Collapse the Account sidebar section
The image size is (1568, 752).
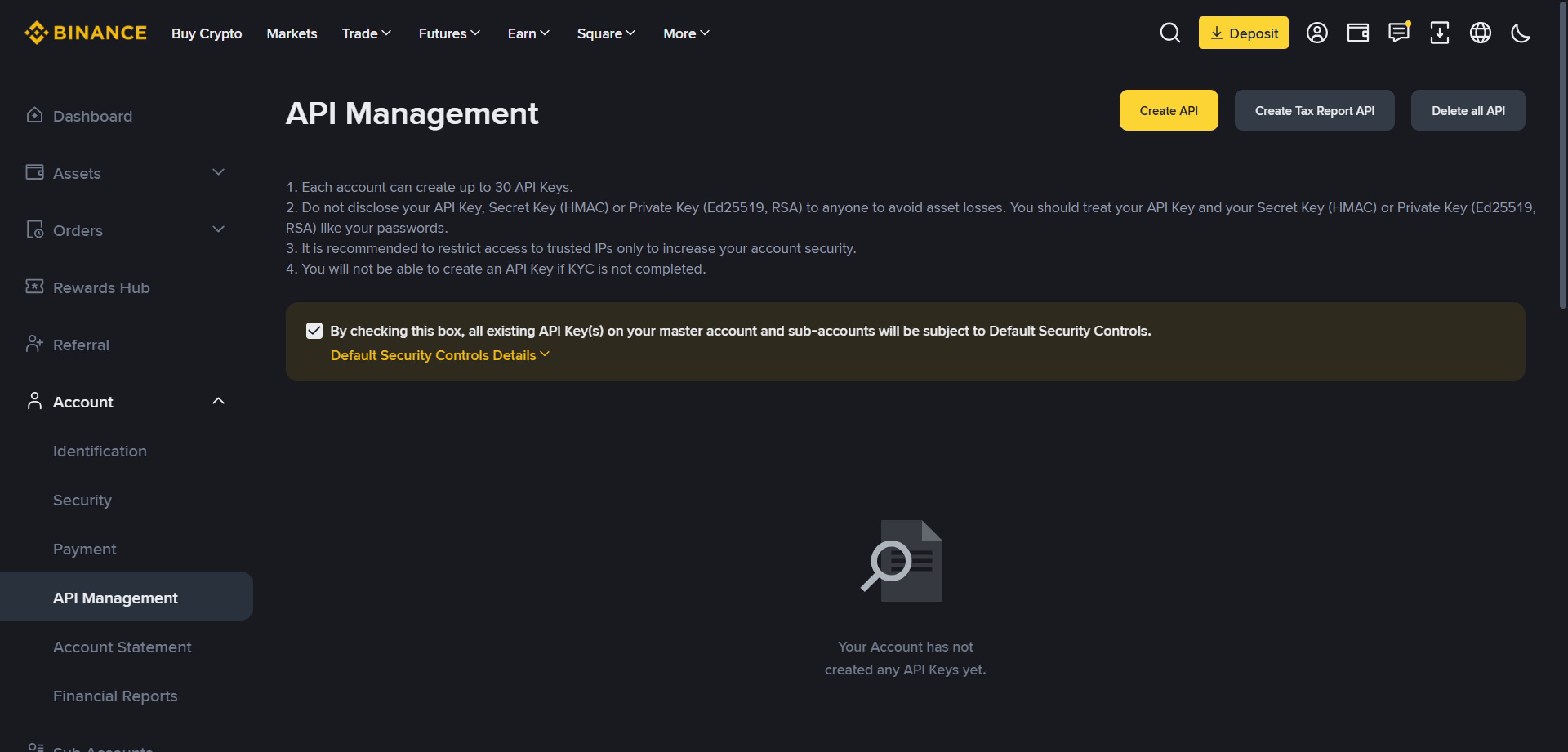point(218,402)
